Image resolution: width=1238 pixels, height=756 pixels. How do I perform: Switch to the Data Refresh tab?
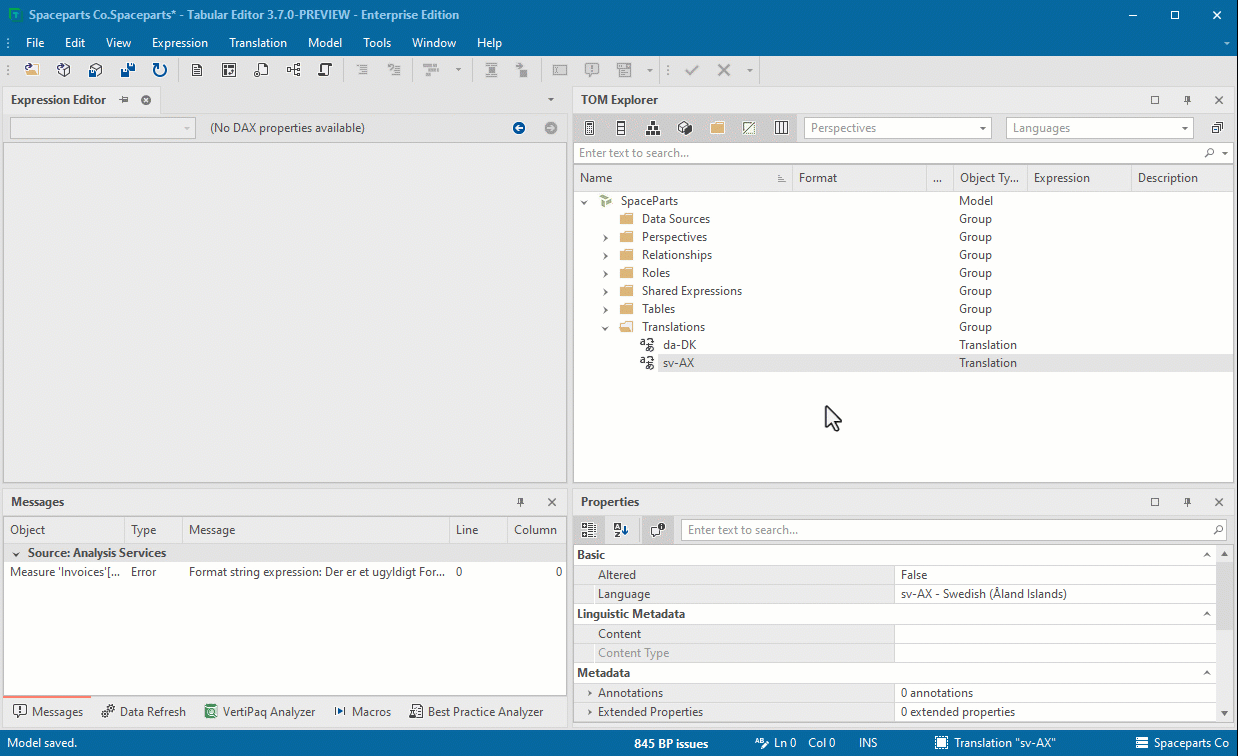click(x=143, y=711)
